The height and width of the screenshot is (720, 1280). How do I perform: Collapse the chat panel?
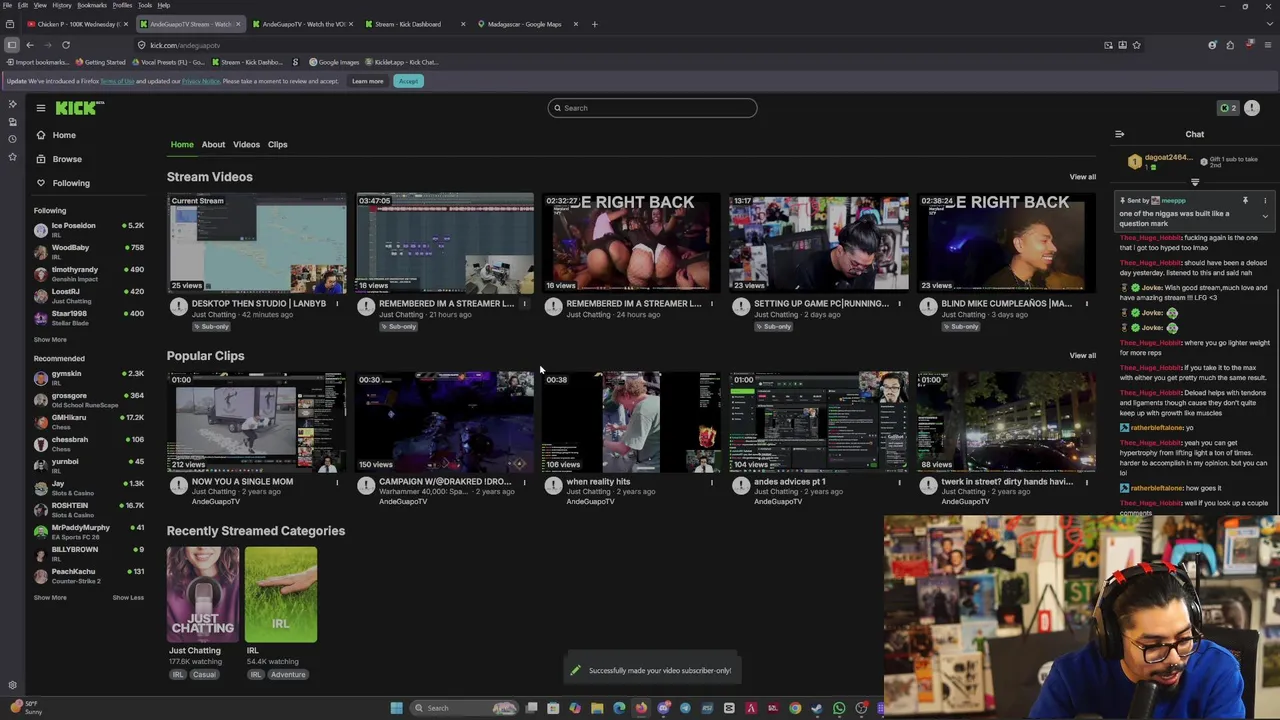[1119, 134]
